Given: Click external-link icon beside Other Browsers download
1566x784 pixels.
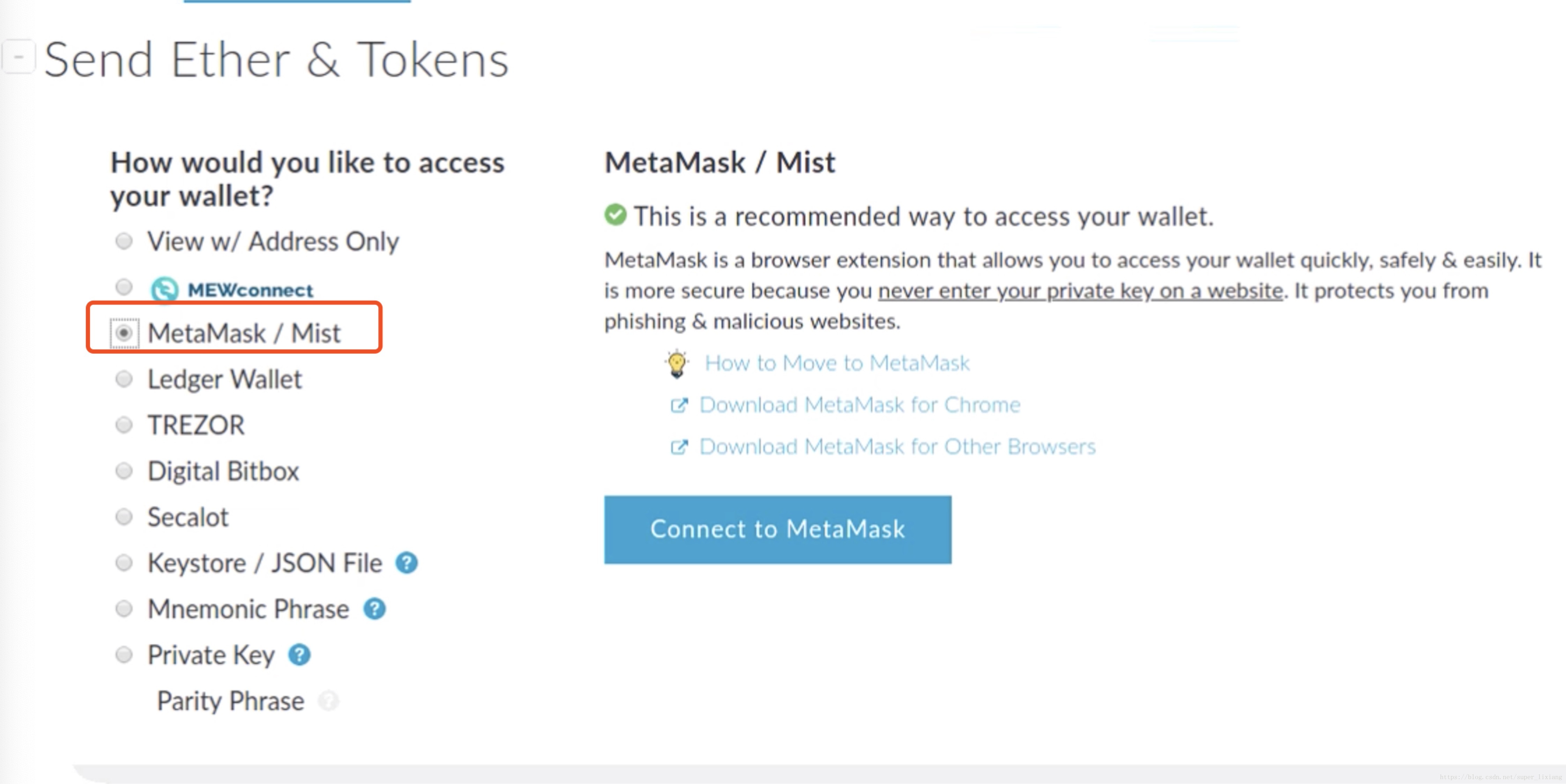Looking at the screenshot, I should 679,447.
